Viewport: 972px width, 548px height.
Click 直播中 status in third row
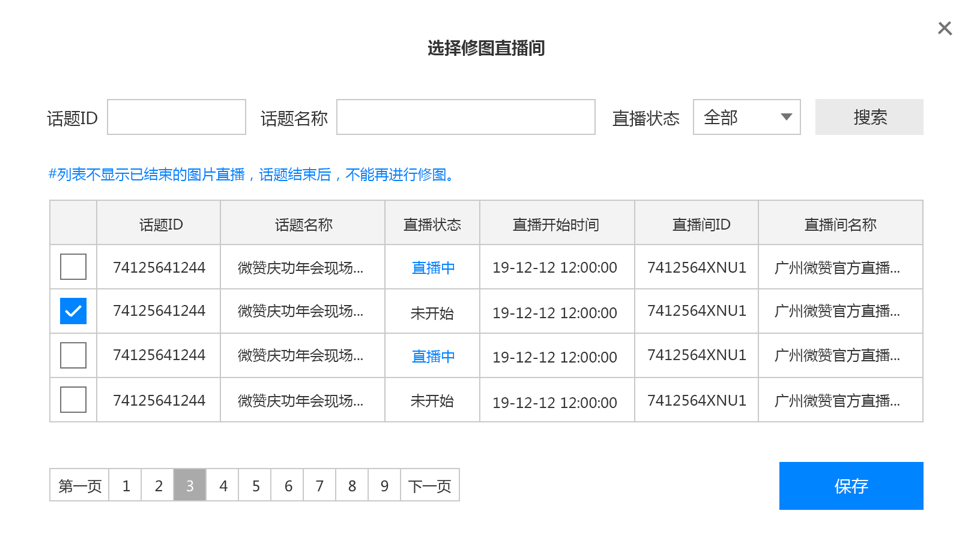(x=433, y=357)
